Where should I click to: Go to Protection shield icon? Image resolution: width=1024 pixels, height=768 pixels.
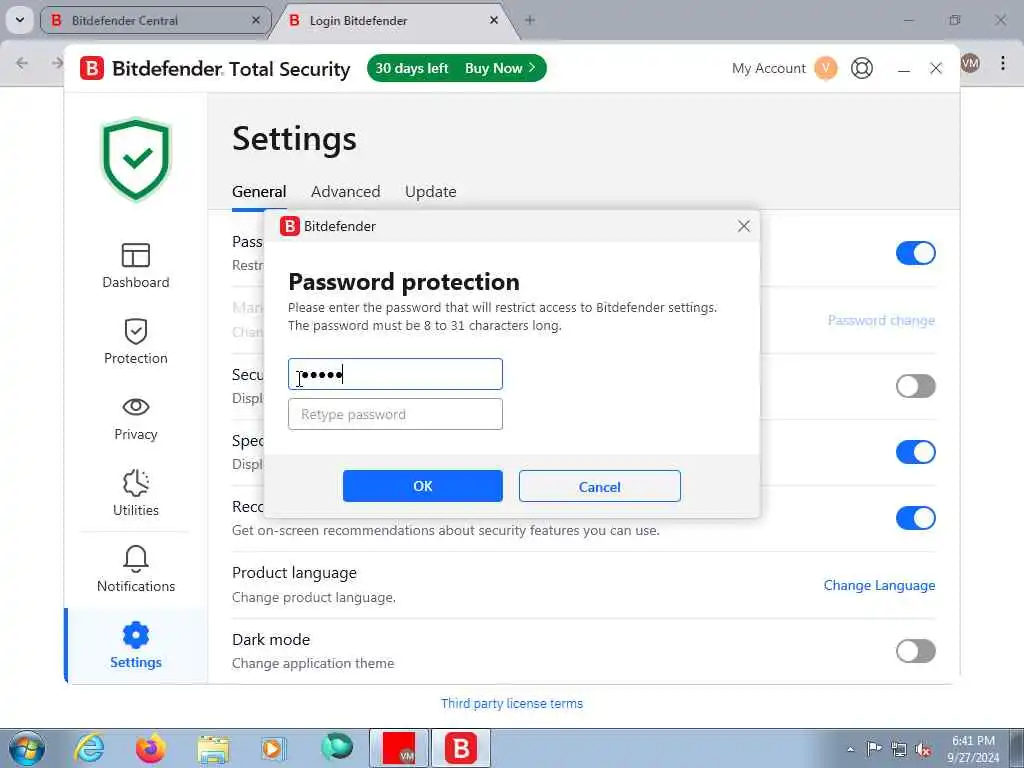click(x=136, y=331)
